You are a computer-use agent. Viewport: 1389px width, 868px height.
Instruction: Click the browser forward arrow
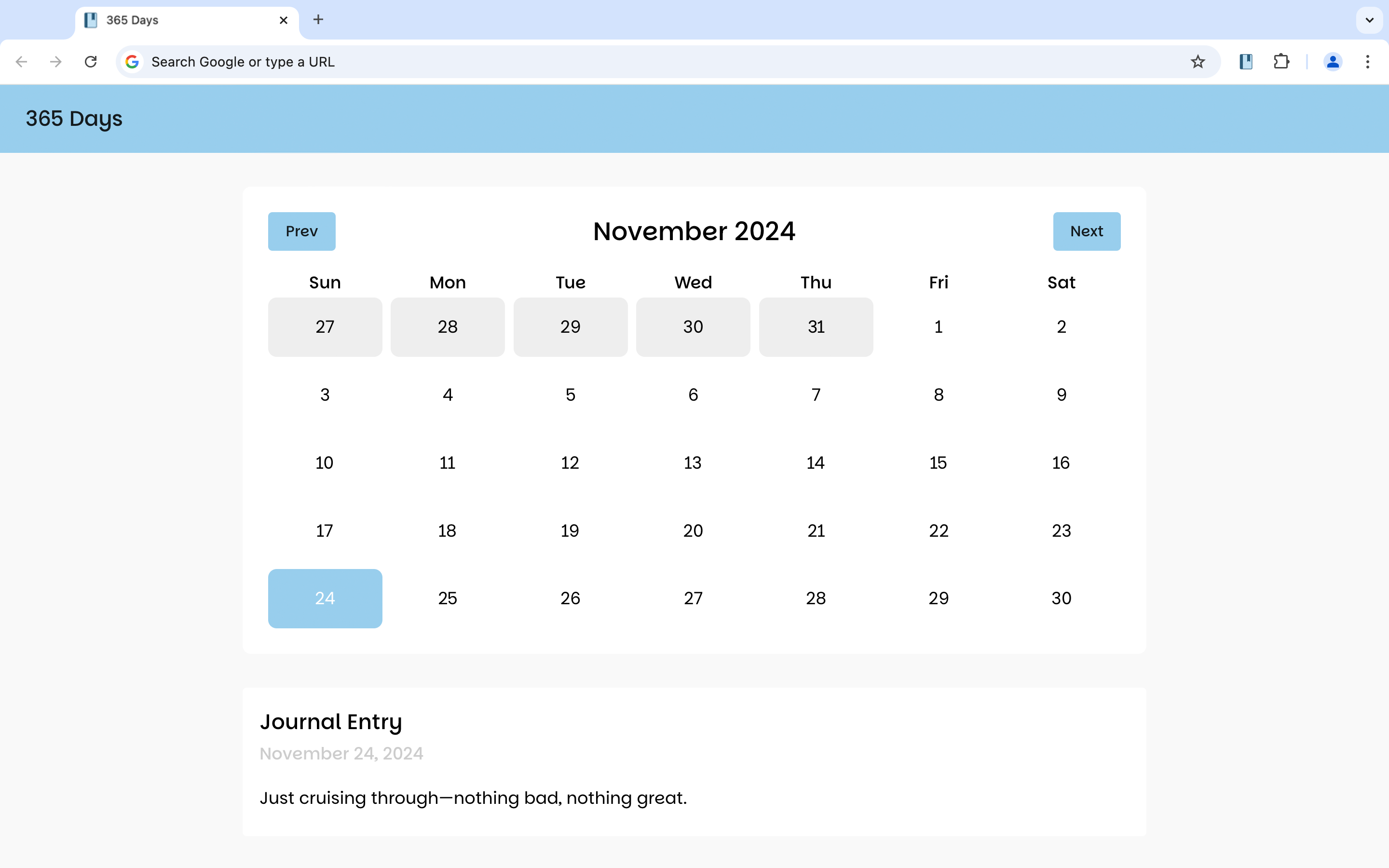click(x=55, y=61)
